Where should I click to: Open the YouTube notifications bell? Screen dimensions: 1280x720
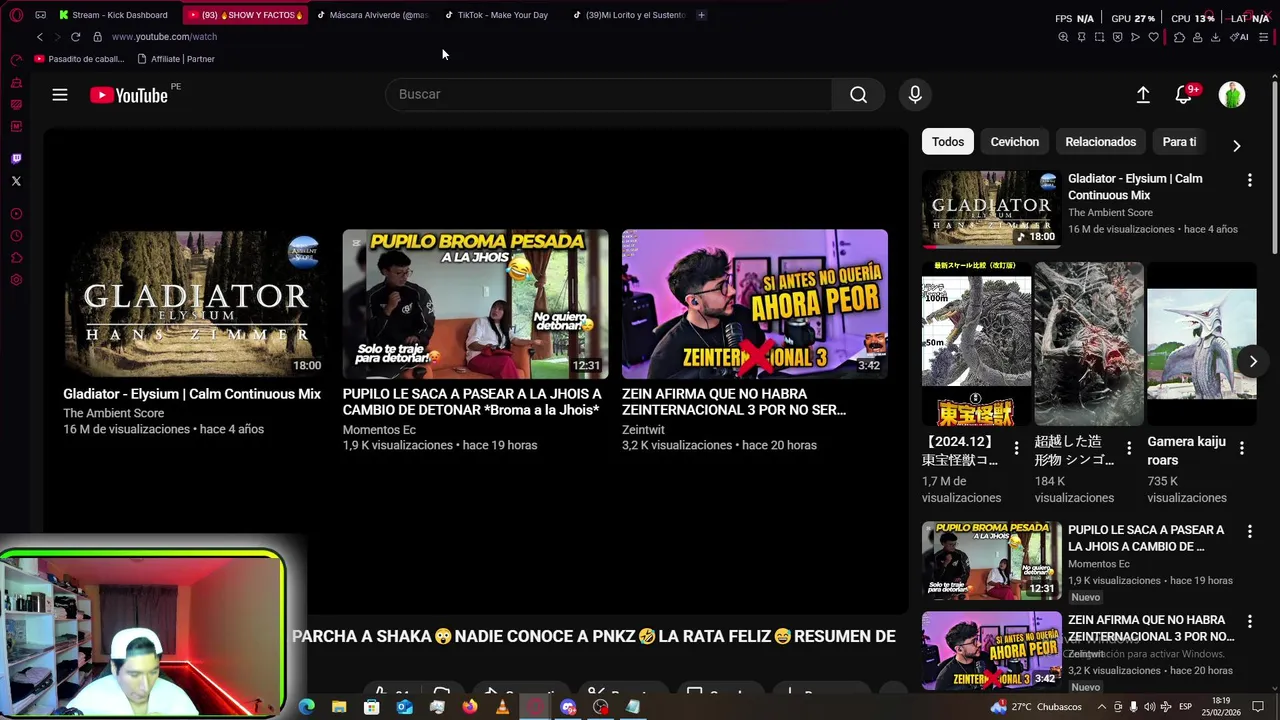(x=1184, y=94)
